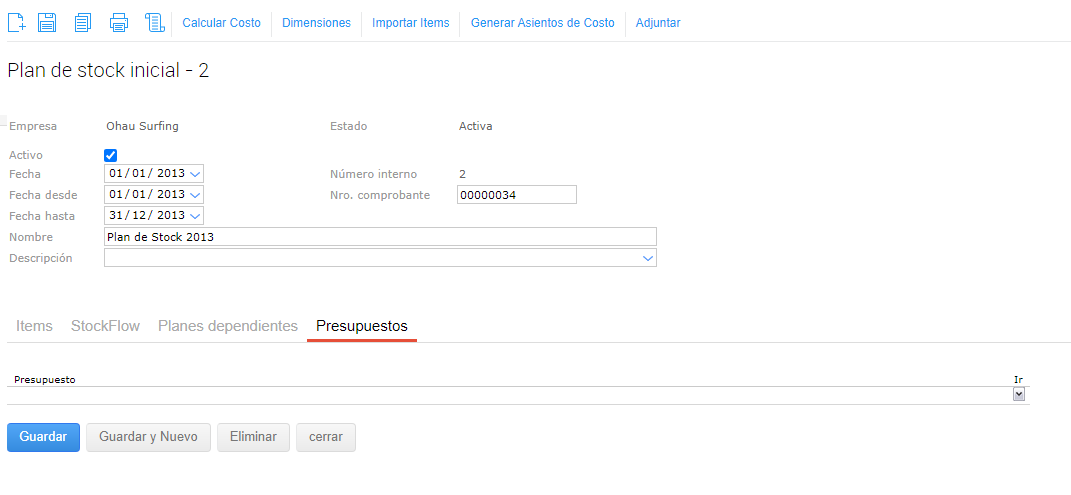The height and width of the screenshot is (495, 1071).
Task: Click the Fecha desde date field
Action: (154, 195)
